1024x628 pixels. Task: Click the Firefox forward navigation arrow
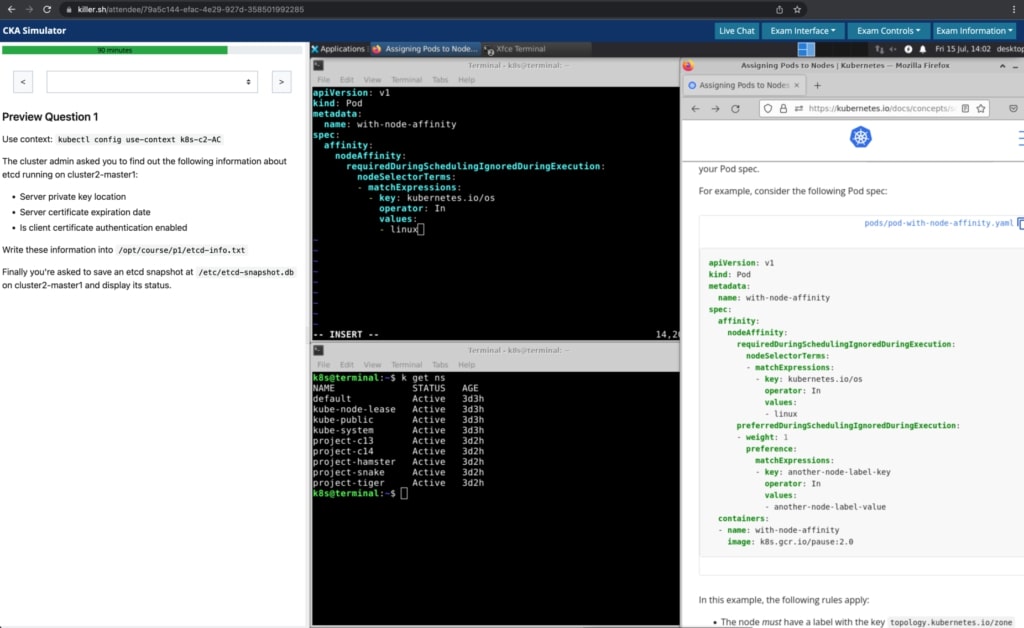coord(716,108)
